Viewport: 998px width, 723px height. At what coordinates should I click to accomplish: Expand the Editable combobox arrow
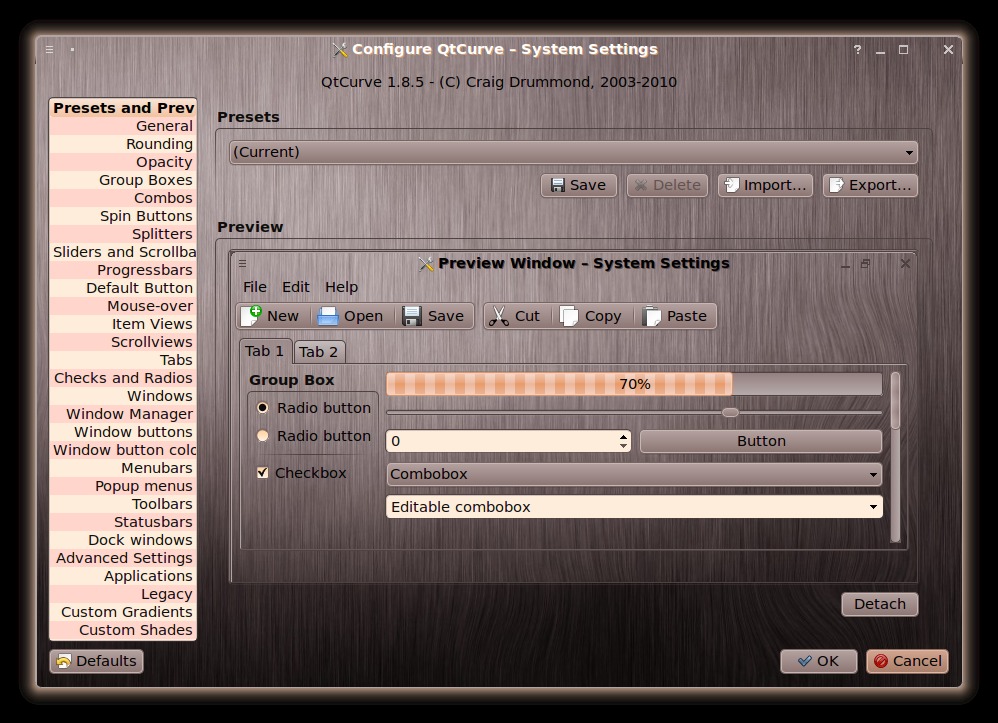(x=873, y=507)
